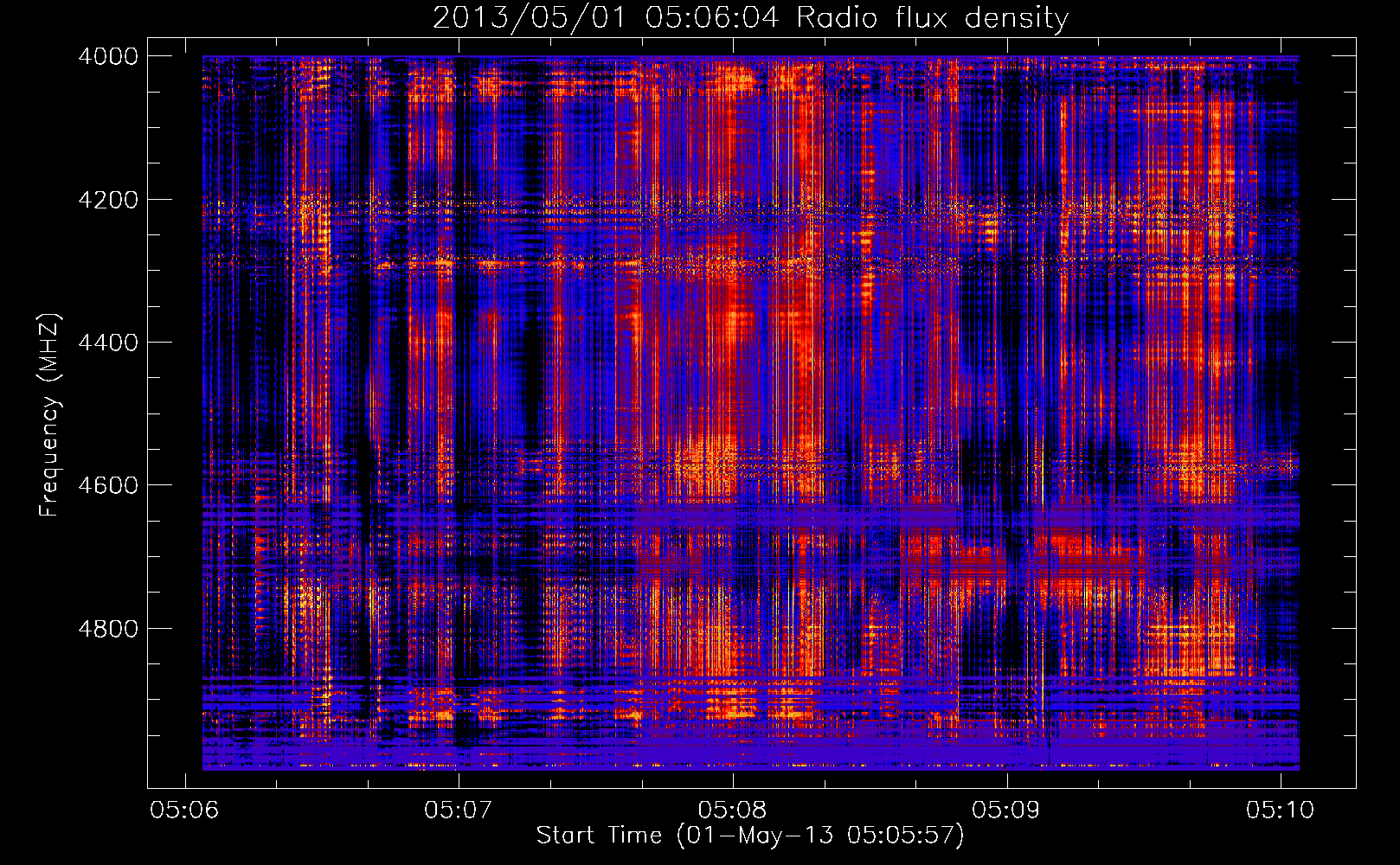Click the 4800 frequency axis label

pyautogui.click(x=107, y=629)
